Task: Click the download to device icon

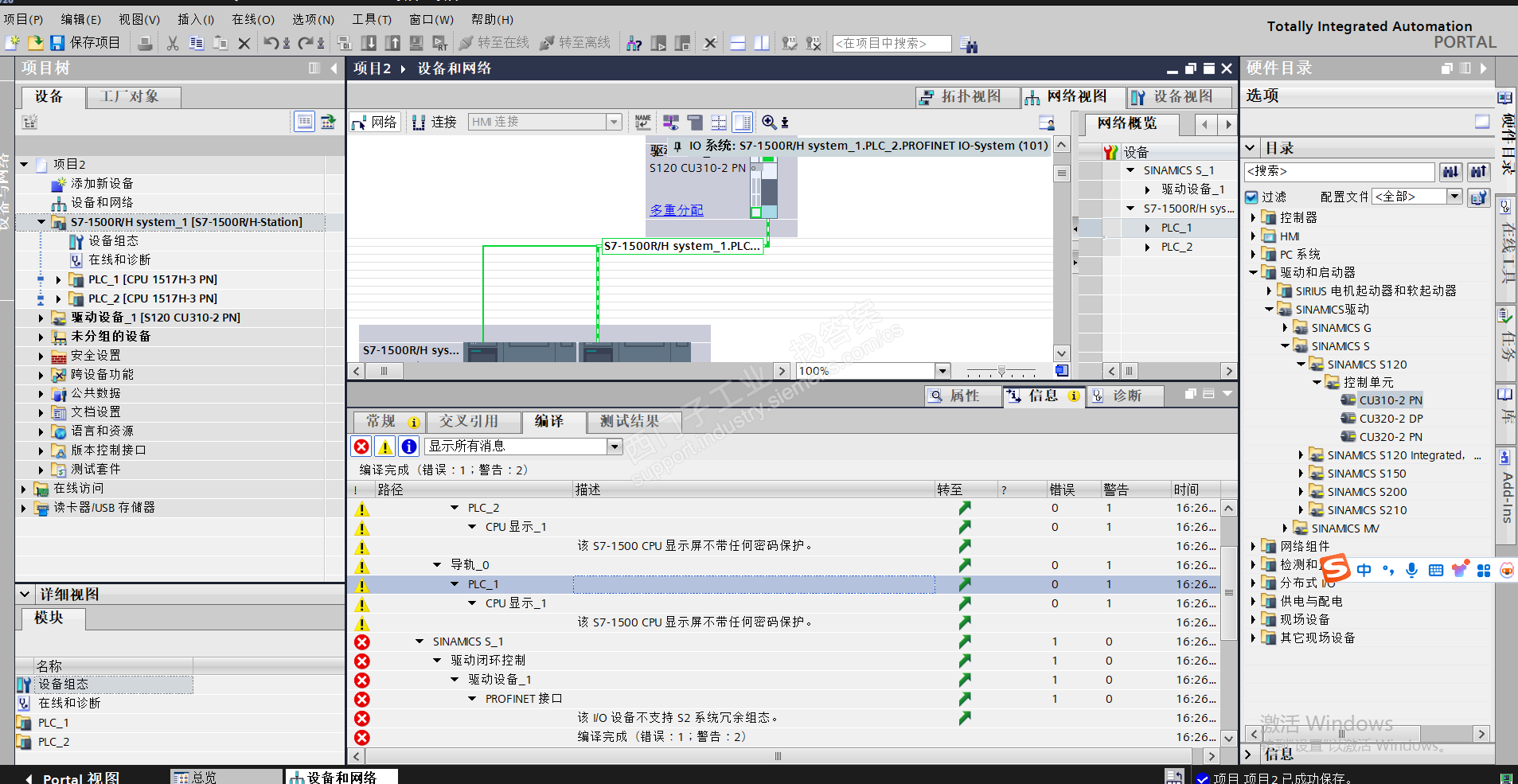Action: pos(369,43)
